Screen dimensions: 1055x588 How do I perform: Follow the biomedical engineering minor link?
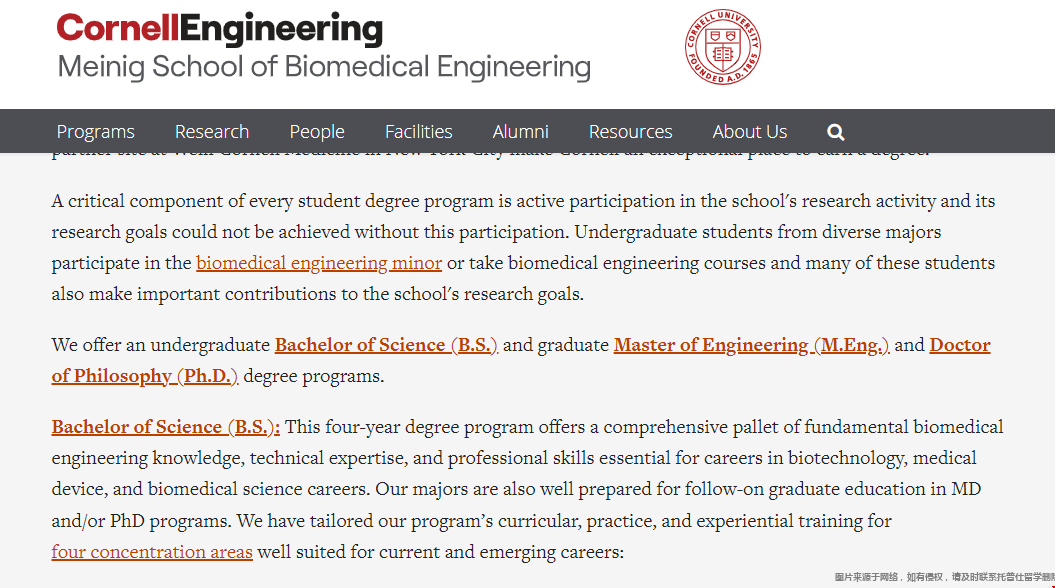click(x=319, y=263)
